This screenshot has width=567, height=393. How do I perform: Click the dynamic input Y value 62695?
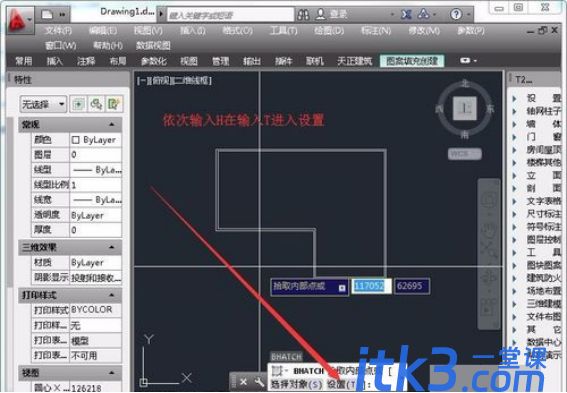412,286
